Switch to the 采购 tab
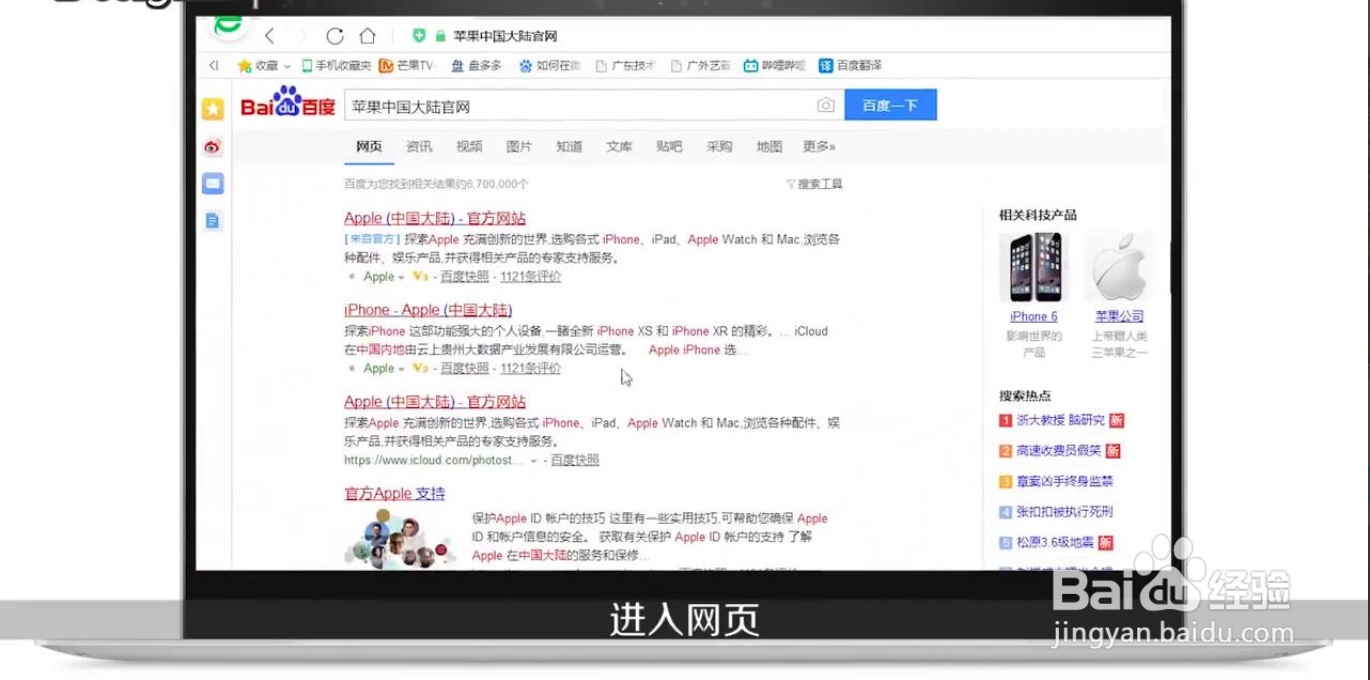1370x680 pixels. click(719, 147)
